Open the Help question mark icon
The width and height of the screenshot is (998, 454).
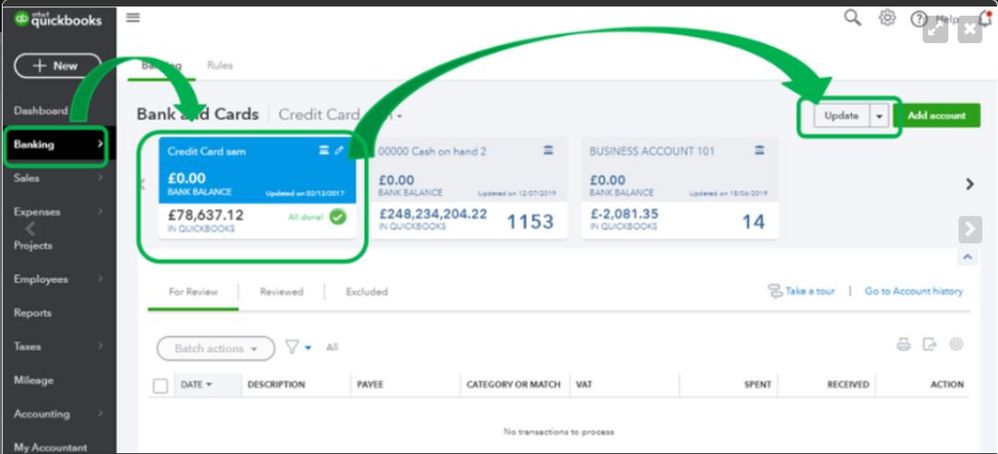[918, 19]
